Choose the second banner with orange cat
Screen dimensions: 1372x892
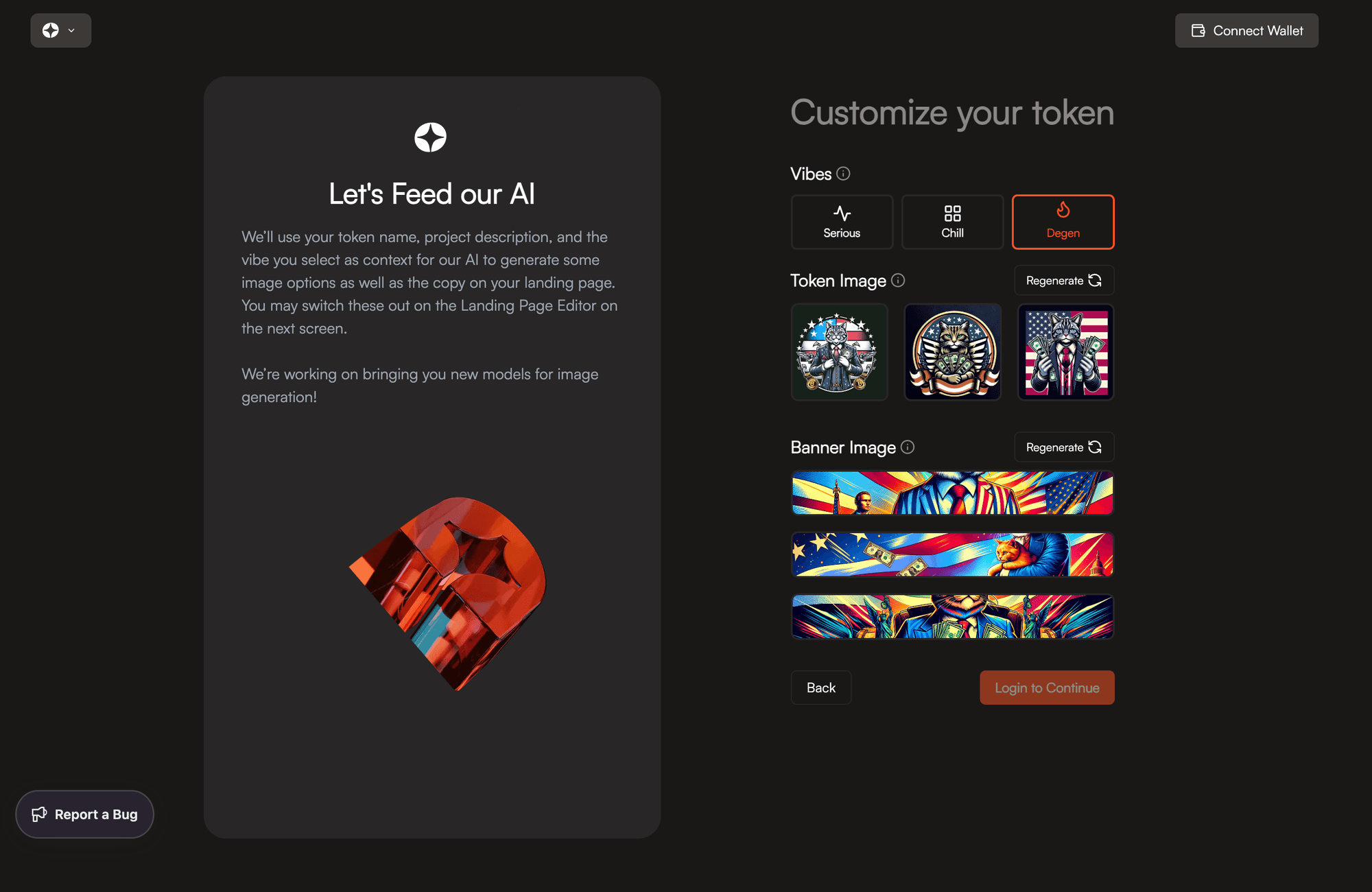[952, 554]
